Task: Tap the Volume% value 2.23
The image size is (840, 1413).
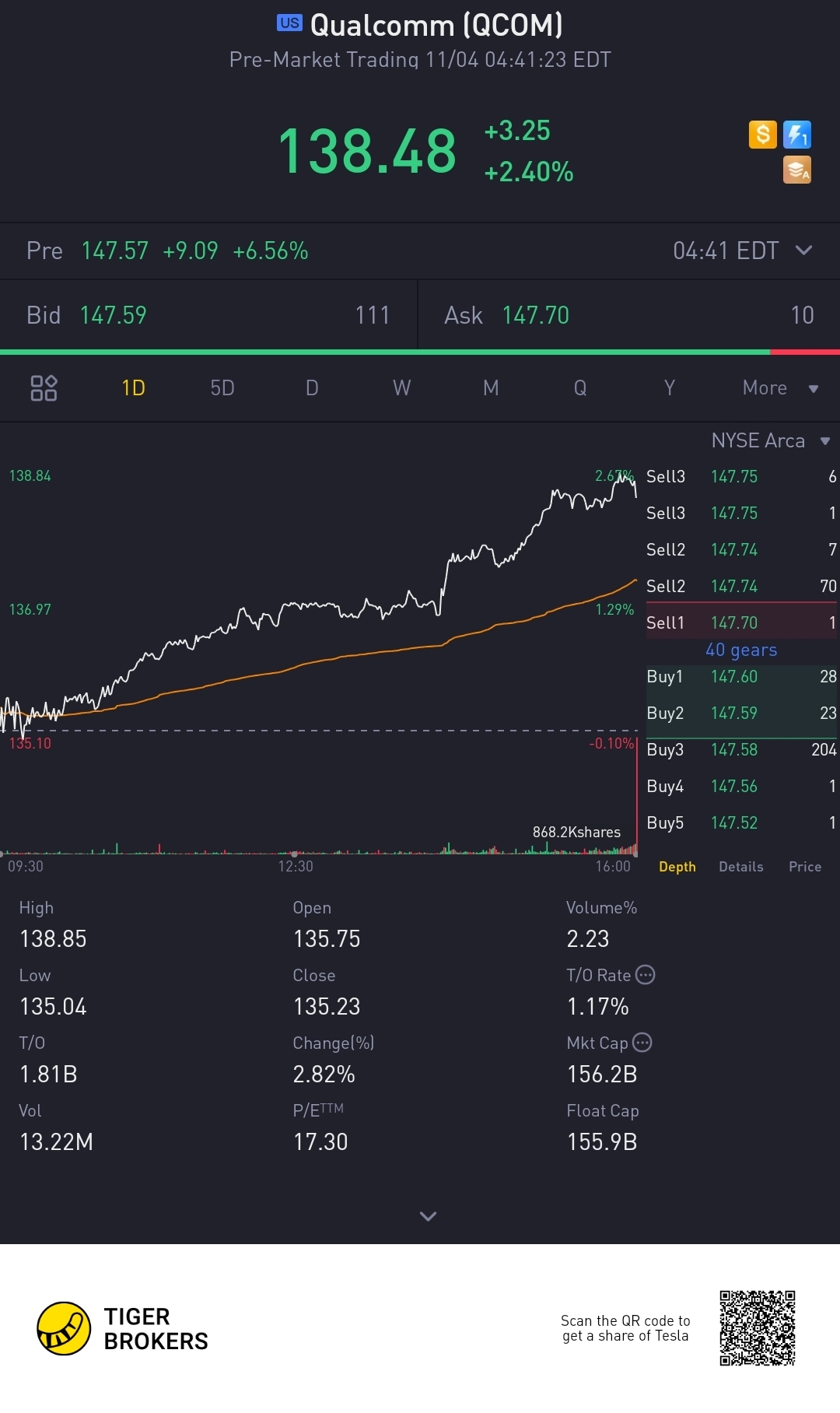Action: [x=588, y=938]
